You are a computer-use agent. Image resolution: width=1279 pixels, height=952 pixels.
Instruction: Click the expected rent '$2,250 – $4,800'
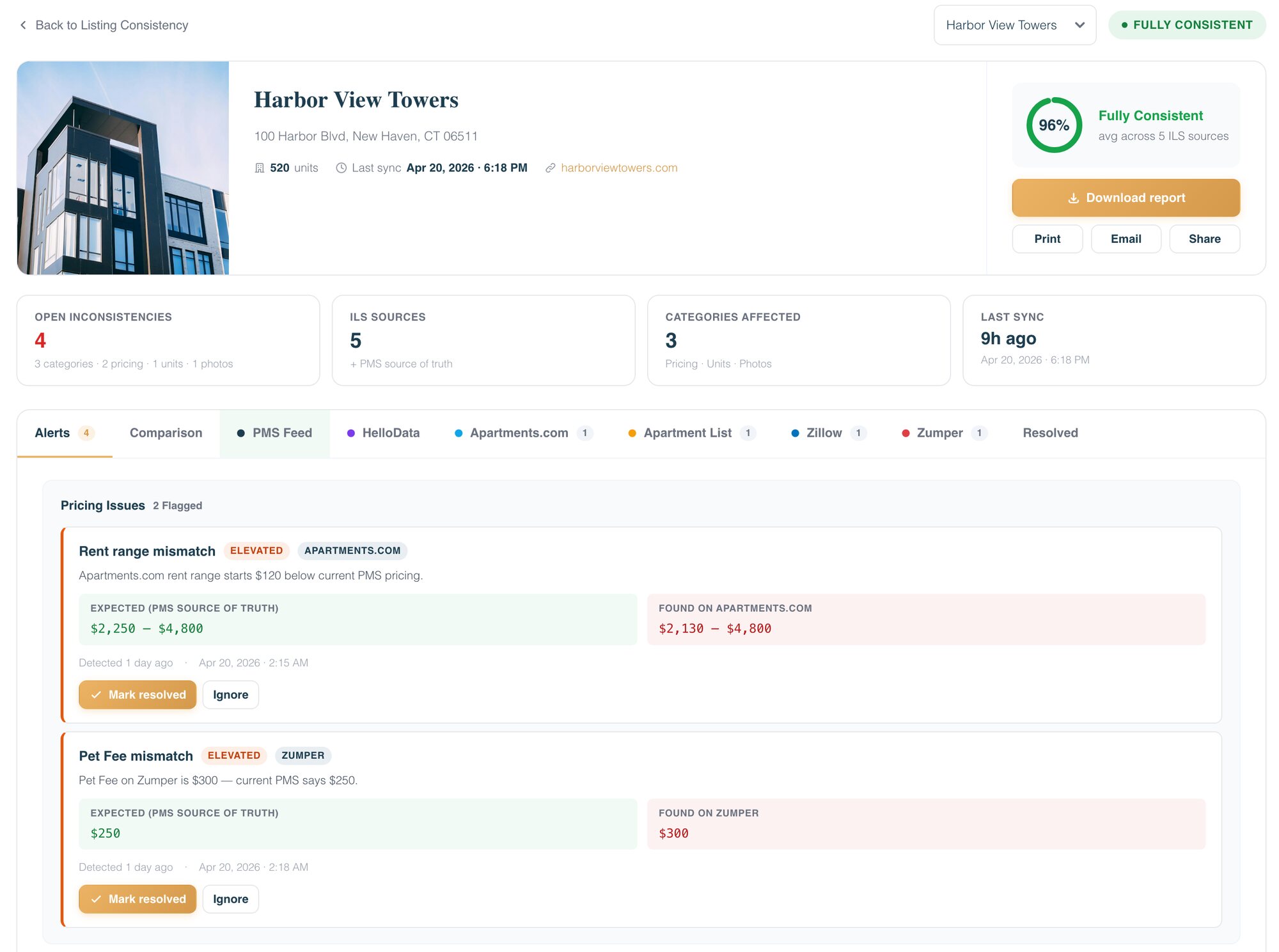click(x=146, y=629)
